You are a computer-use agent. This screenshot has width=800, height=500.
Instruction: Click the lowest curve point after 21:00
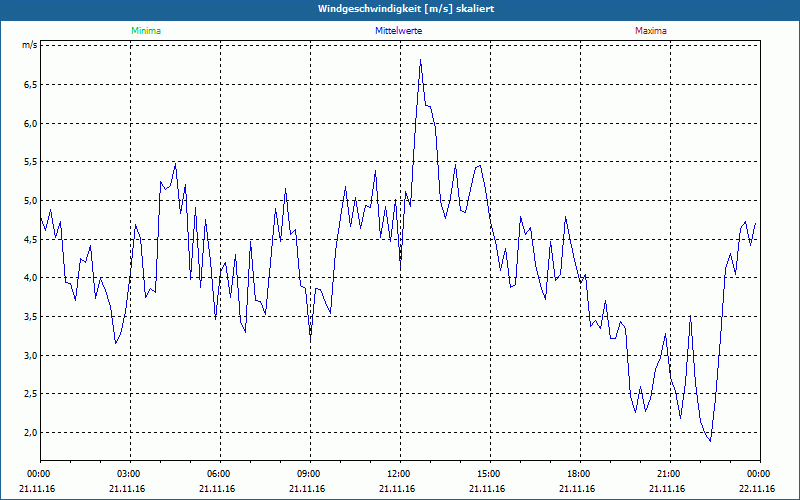tap(710, 441)
